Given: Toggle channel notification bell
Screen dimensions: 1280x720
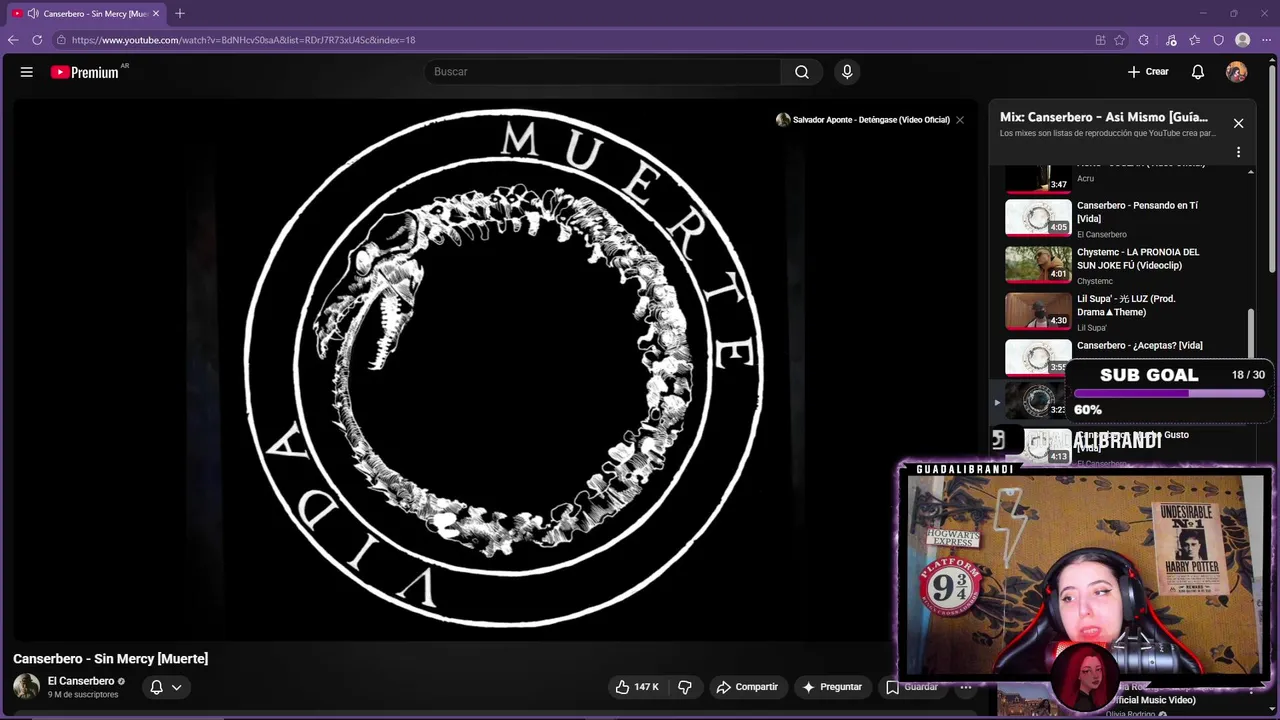Looking at the screenshot, I should 156,687.
